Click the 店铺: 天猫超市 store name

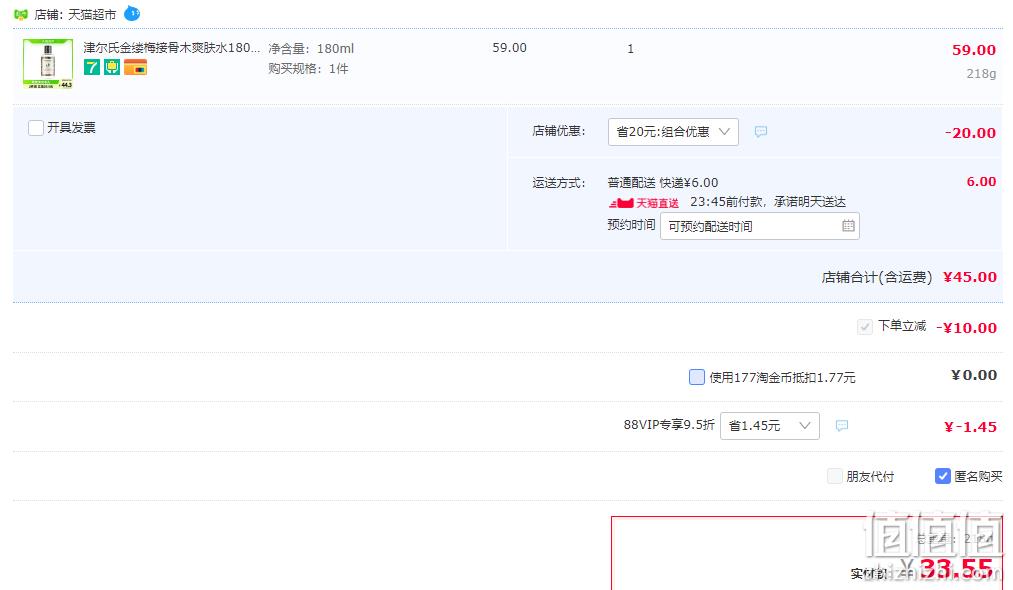(76, 14)
